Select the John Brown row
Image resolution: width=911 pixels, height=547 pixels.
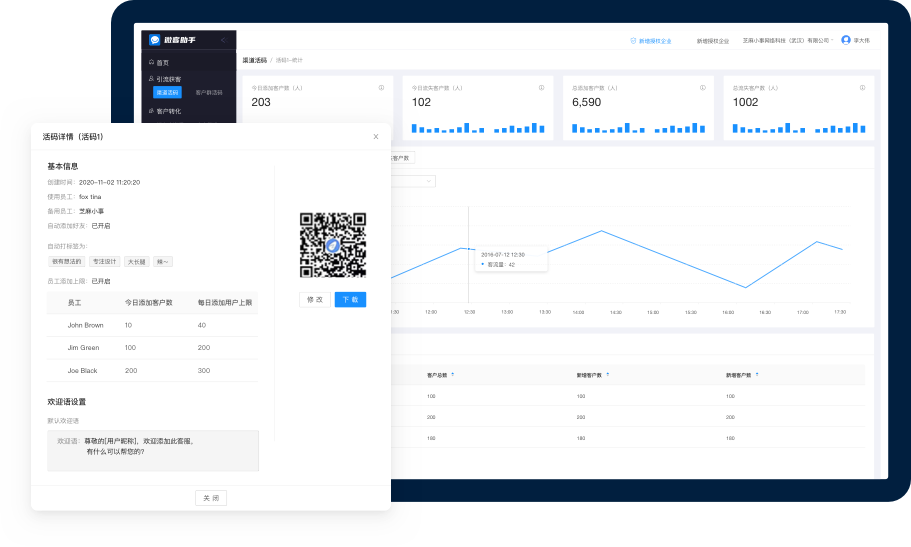click(x=152, y=326)
